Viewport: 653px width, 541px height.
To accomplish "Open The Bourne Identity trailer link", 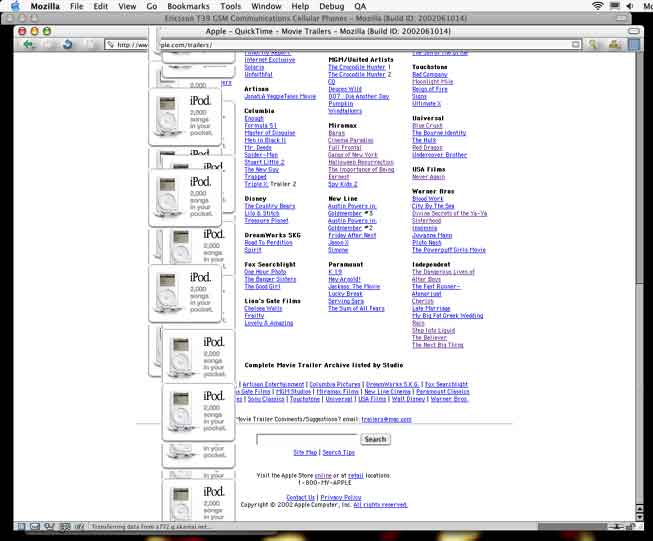I will (x=439, y=133).
